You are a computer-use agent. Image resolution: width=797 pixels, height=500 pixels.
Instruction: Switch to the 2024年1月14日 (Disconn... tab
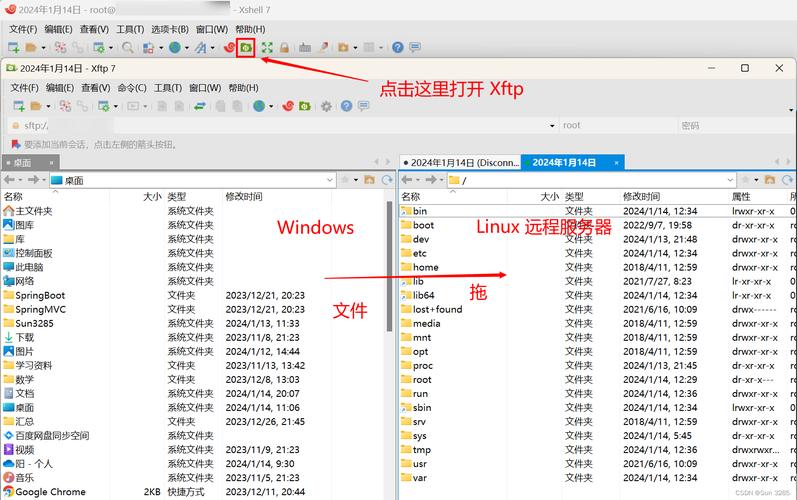pyautogui.click(x=461, y=163)
